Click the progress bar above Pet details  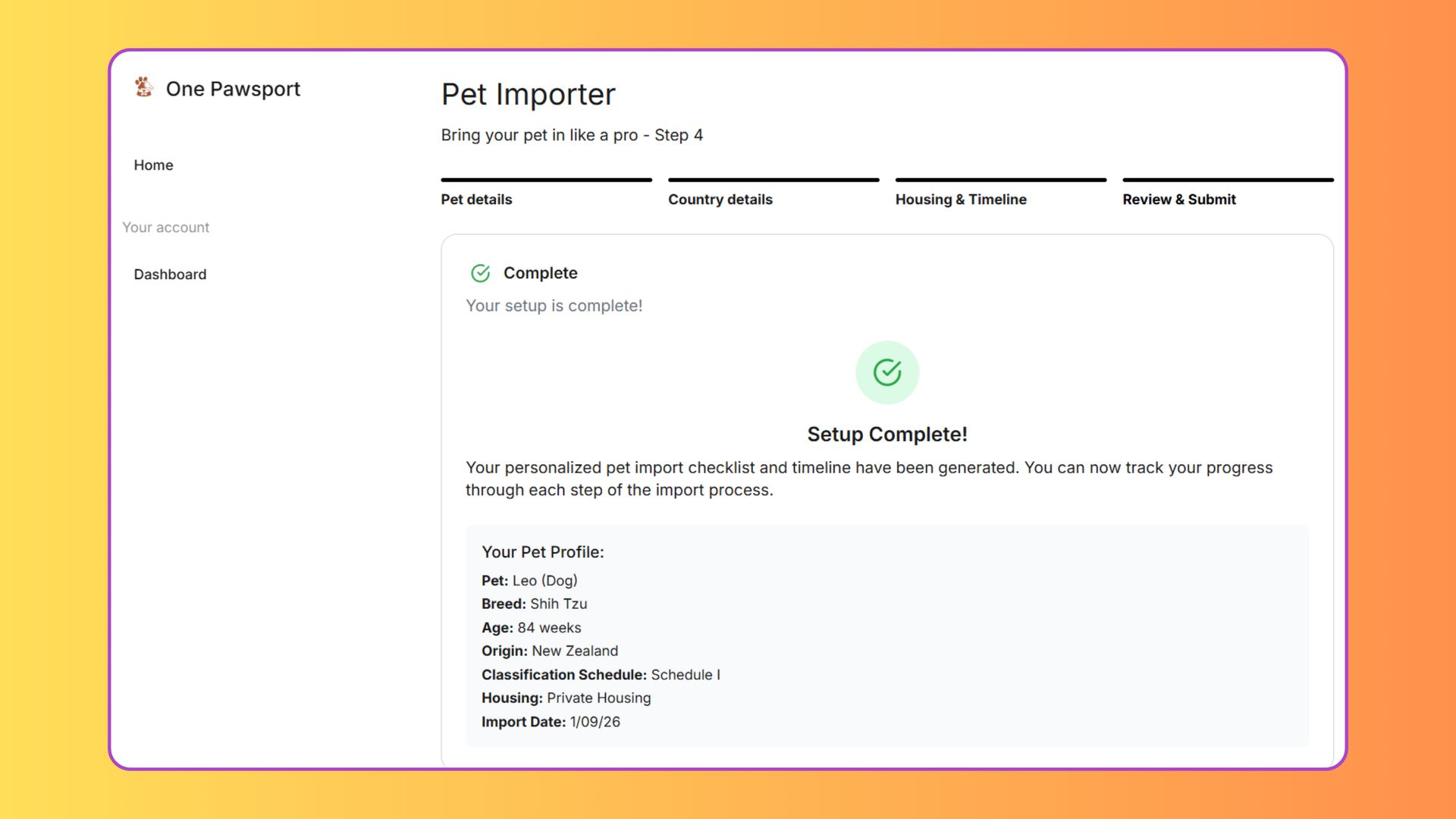(x=546, y=180)
